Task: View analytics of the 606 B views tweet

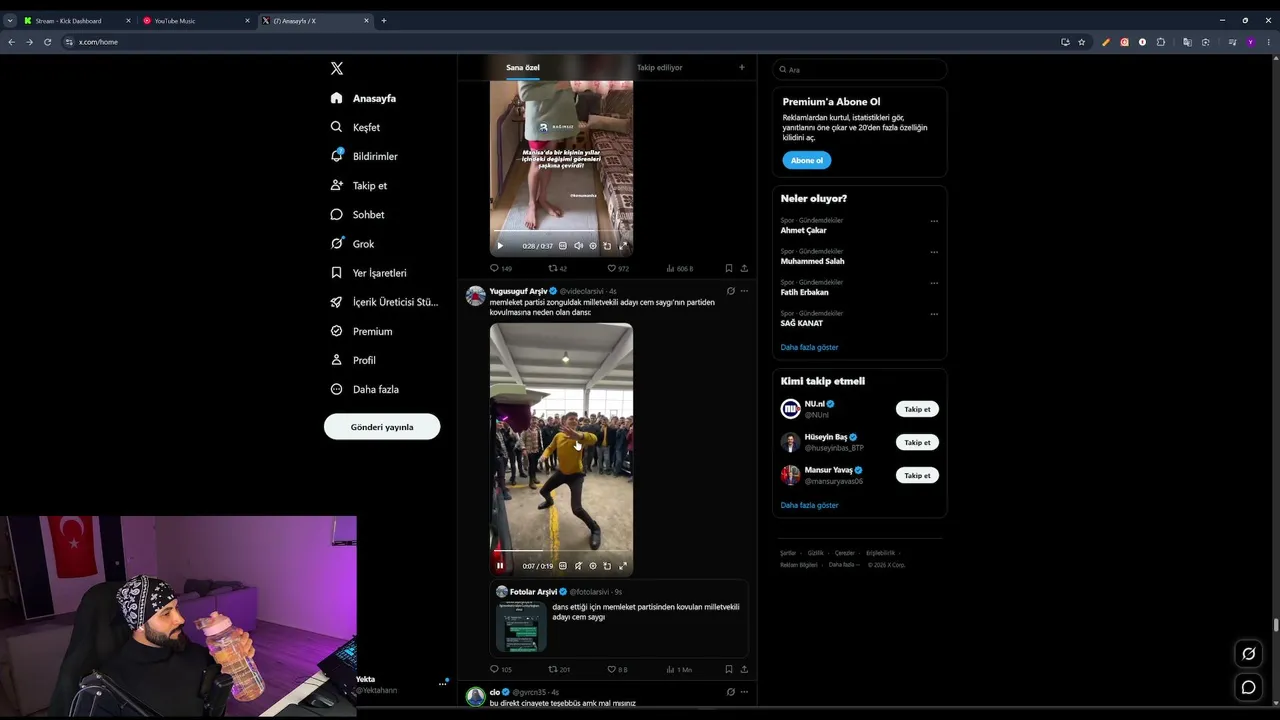Action: [x=680, y=268]
